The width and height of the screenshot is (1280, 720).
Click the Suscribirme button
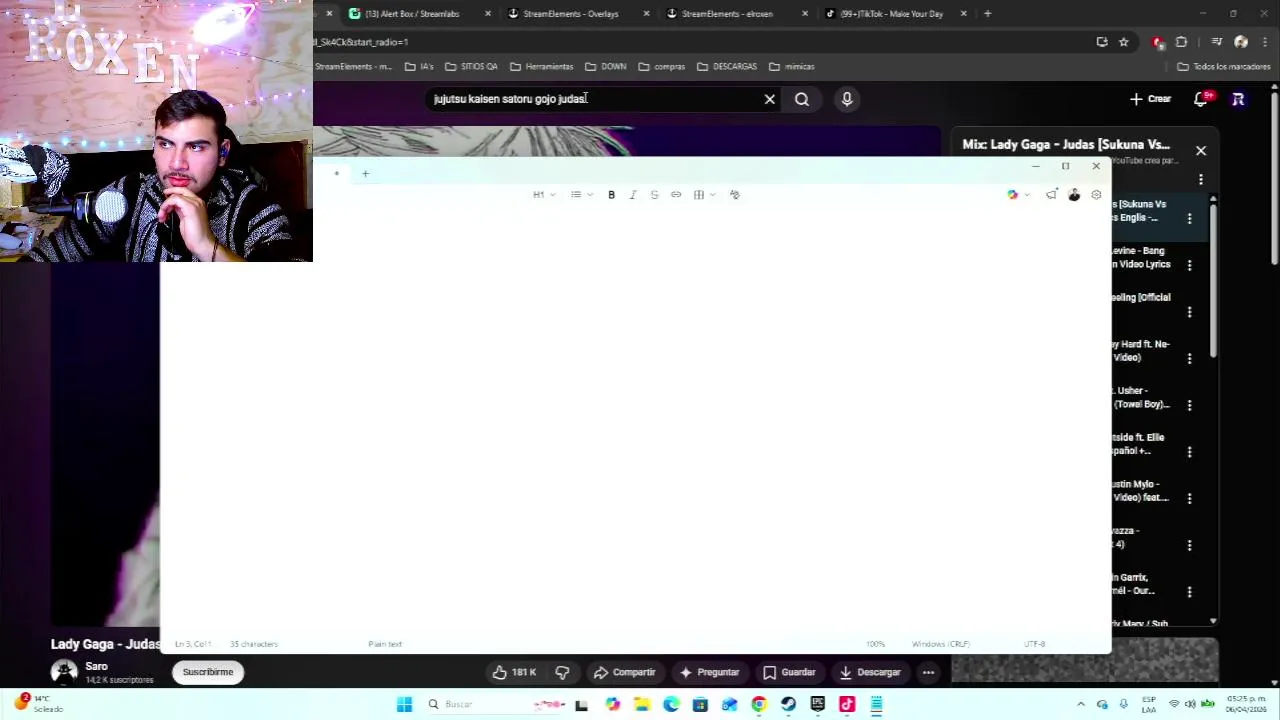click(x=208, y=672)
